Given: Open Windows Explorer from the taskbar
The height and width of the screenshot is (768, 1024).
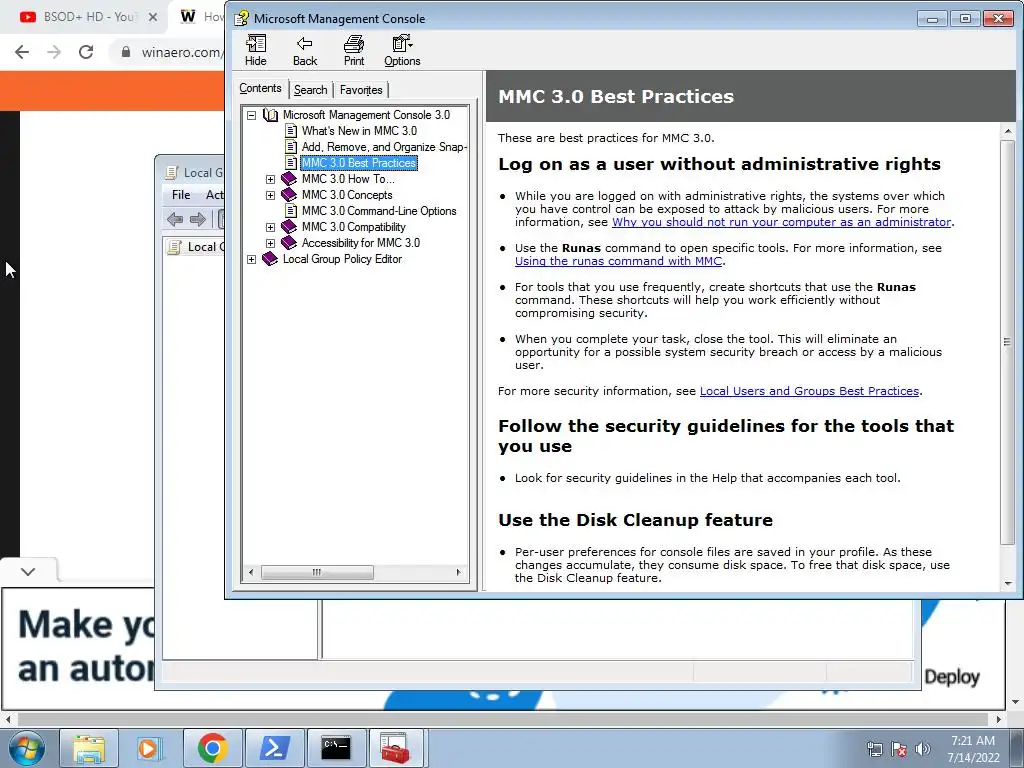Looking at the screenshot, I should 89,748.
